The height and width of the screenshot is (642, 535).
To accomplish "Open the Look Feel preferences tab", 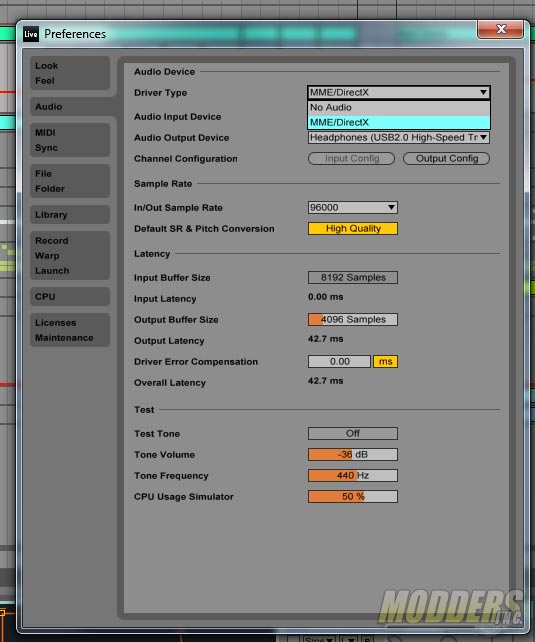I will 70,73.
